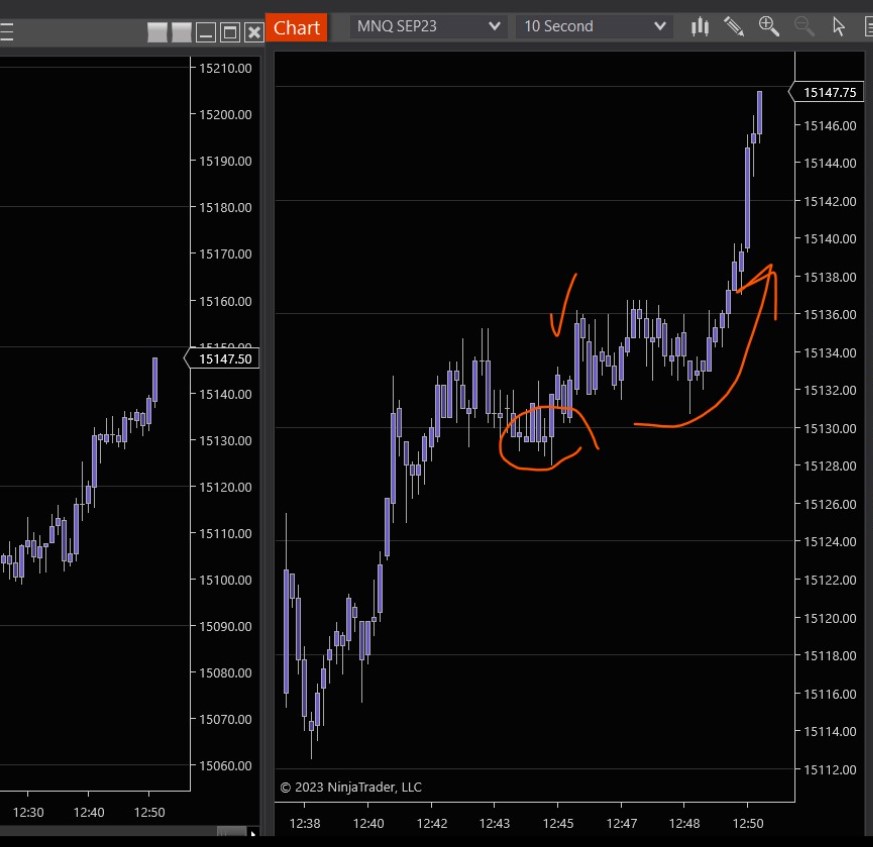Click the 15100.00 label on left chart axis
This screenshot has height=847, width=873.
tap(225, 580)
